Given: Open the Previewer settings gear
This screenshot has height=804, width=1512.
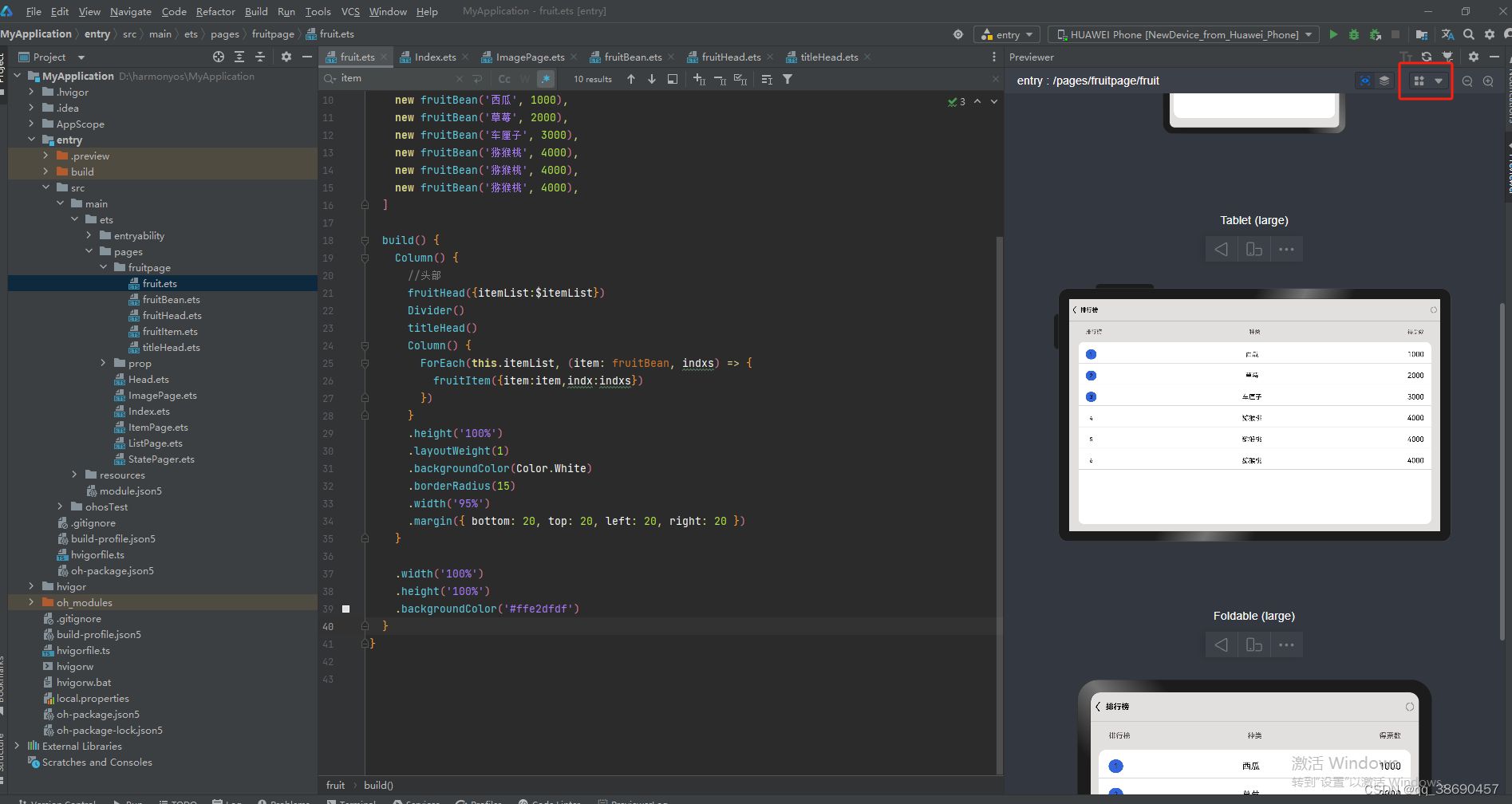Looking at the screenshot, I should 1474,57.
